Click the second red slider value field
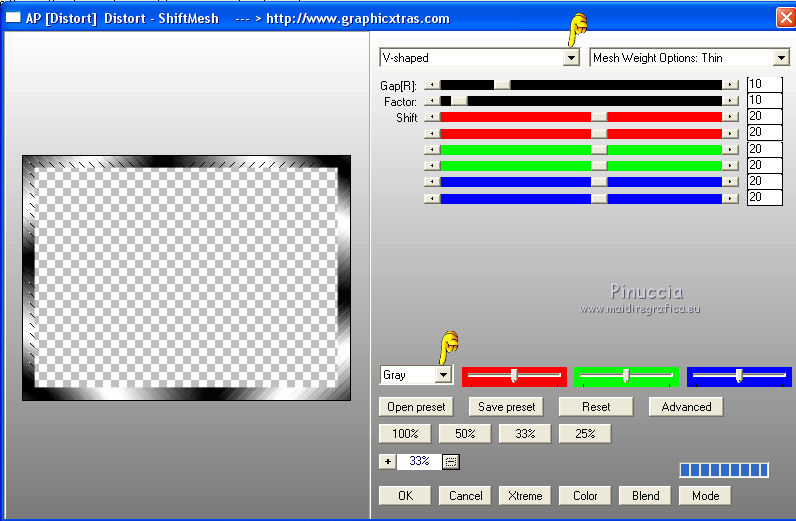 [765, 133]
